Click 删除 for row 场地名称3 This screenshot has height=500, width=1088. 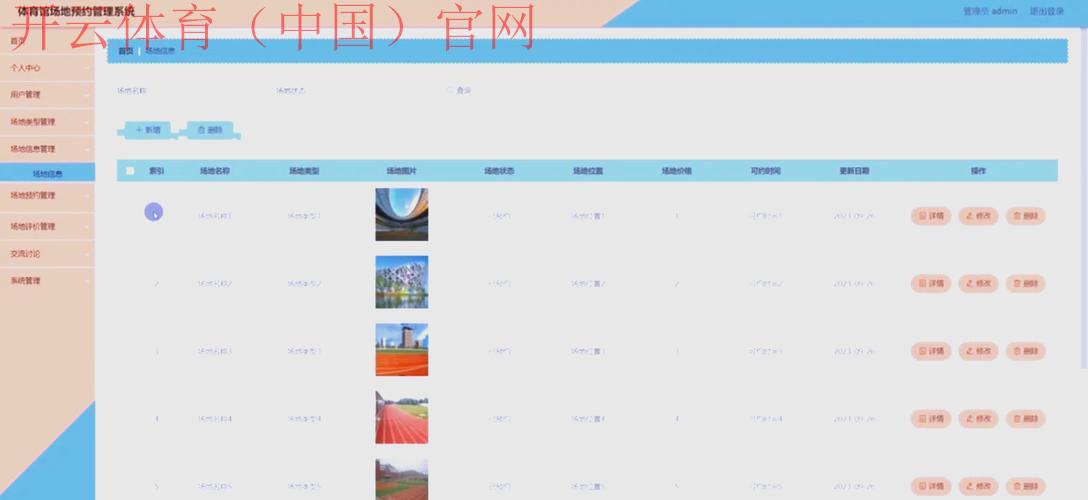(x=1026, y=351)
